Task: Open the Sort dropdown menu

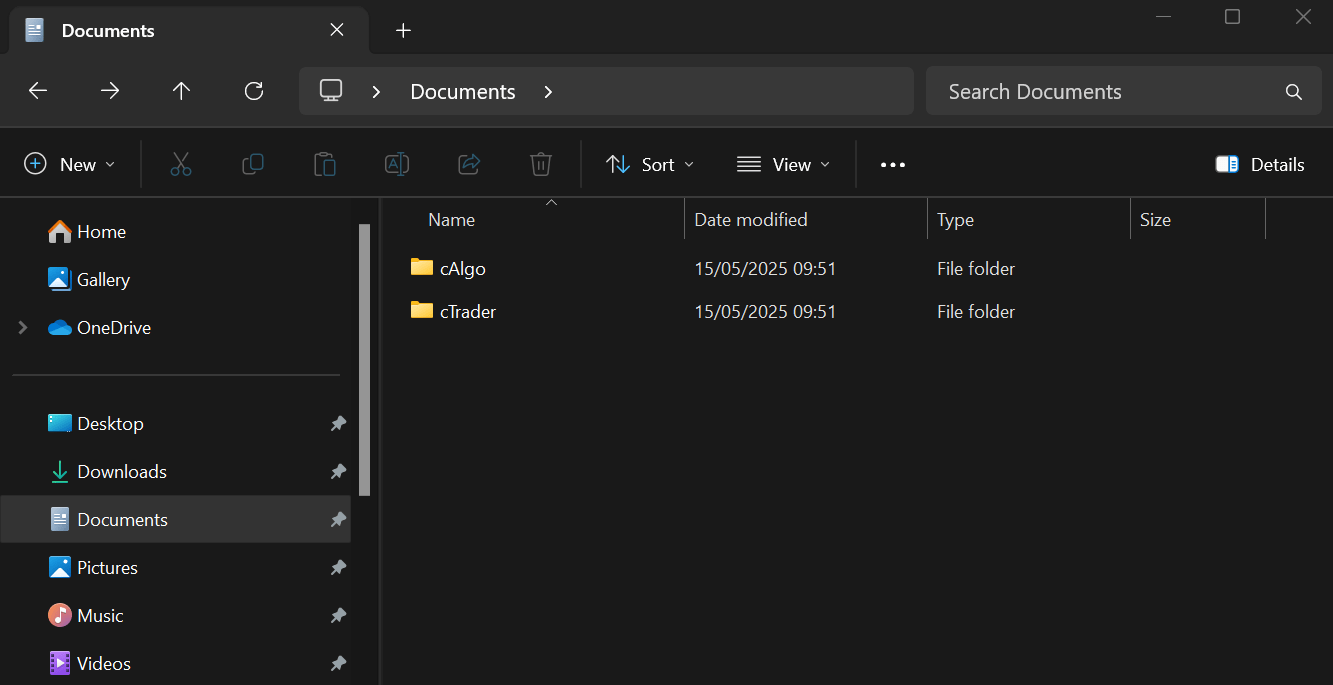Action: (650, 164)
